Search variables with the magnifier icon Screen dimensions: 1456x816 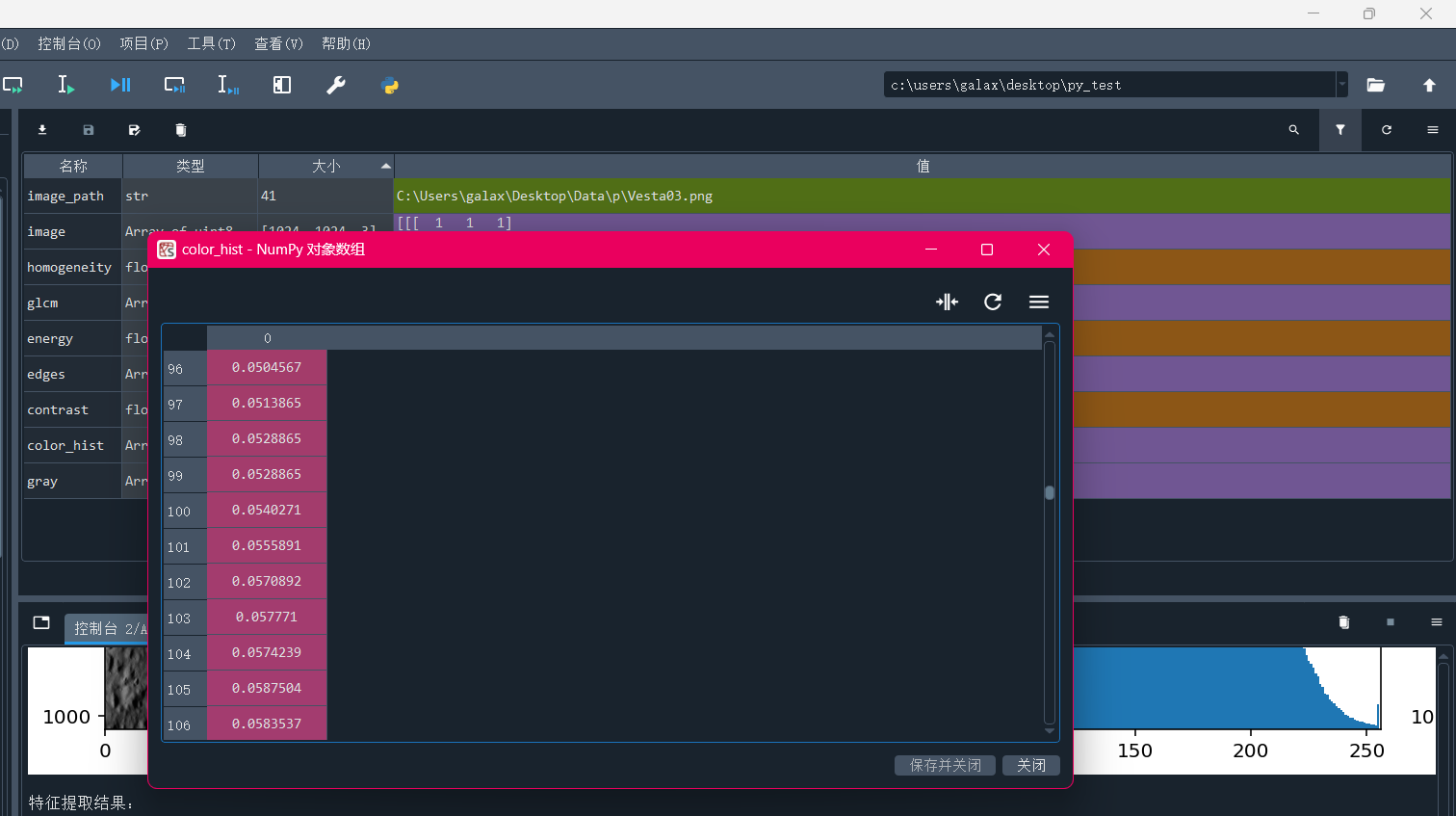pos(1294,130)
